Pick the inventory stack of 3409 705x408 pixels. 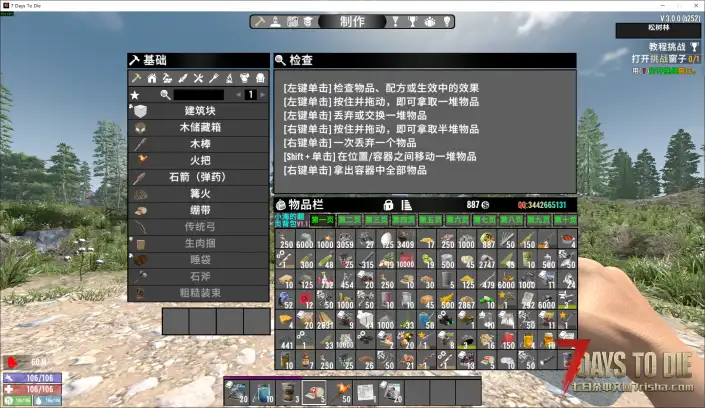406,240
